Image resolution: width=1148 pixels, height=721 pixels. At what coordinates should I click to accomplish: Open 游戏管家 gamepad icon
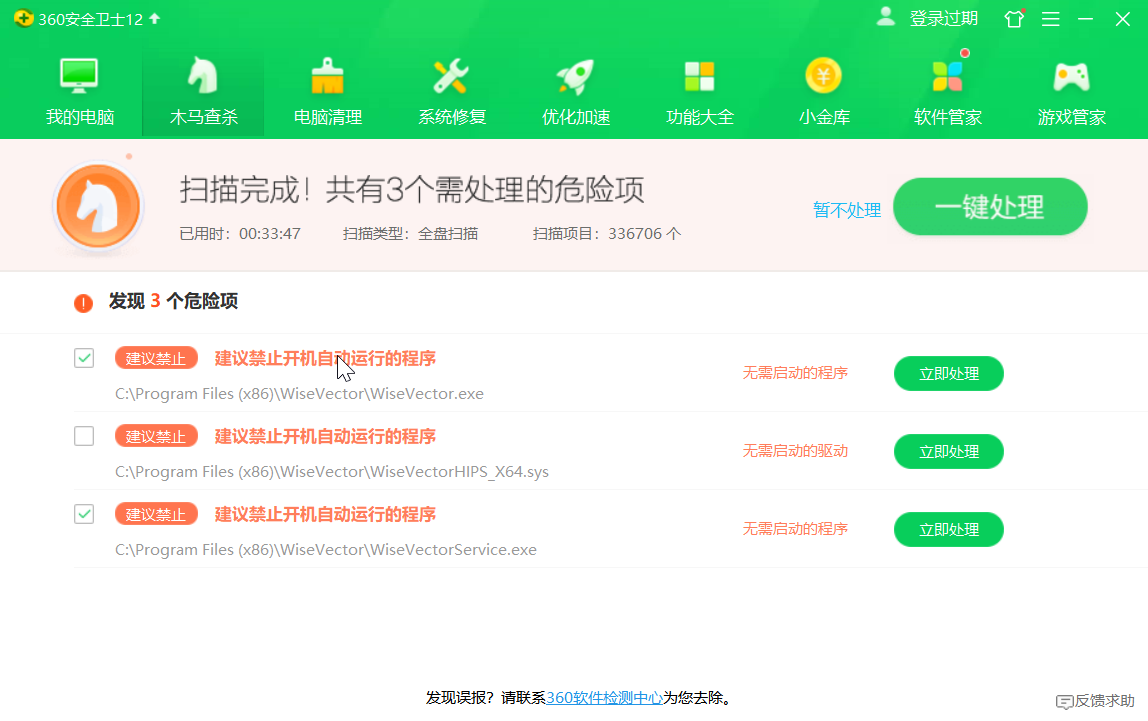tap(1071, 76)
